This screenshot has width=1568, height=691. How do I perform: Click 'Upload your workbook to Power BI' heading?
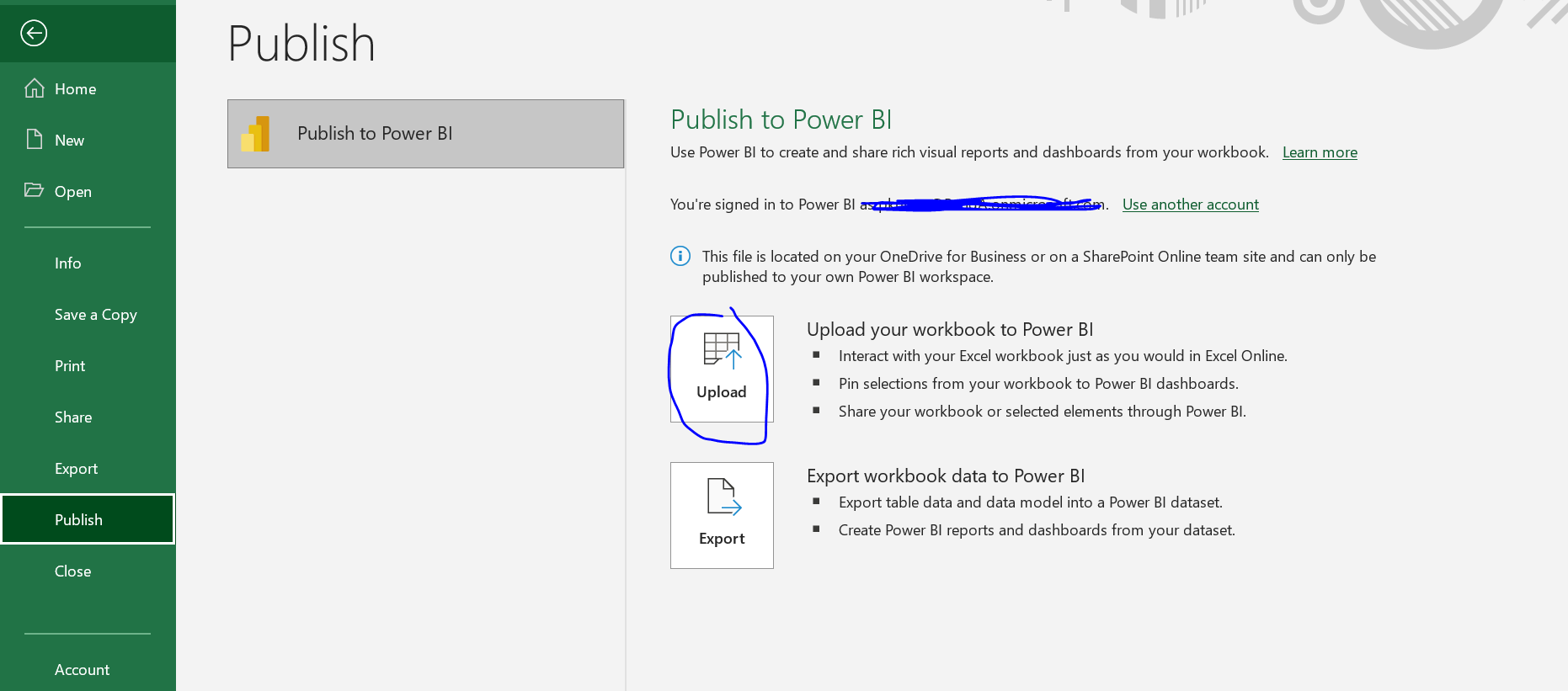click(x=950, y=329)
